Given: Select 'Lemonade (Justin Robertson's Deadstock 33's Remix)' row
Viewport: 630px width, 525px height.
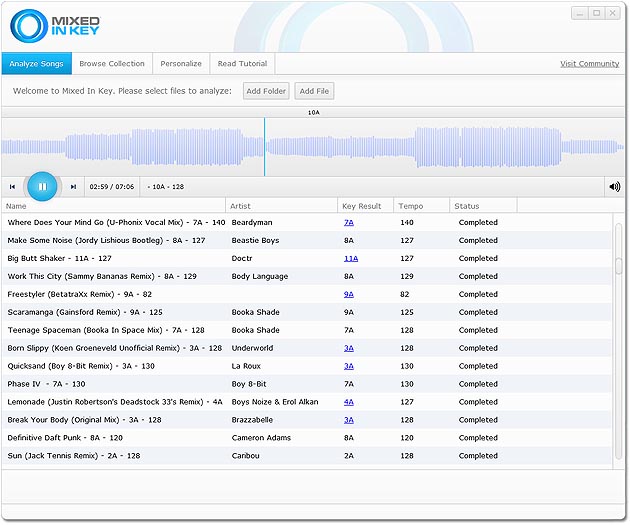Looking at the screenshot, I should (307, 402).
